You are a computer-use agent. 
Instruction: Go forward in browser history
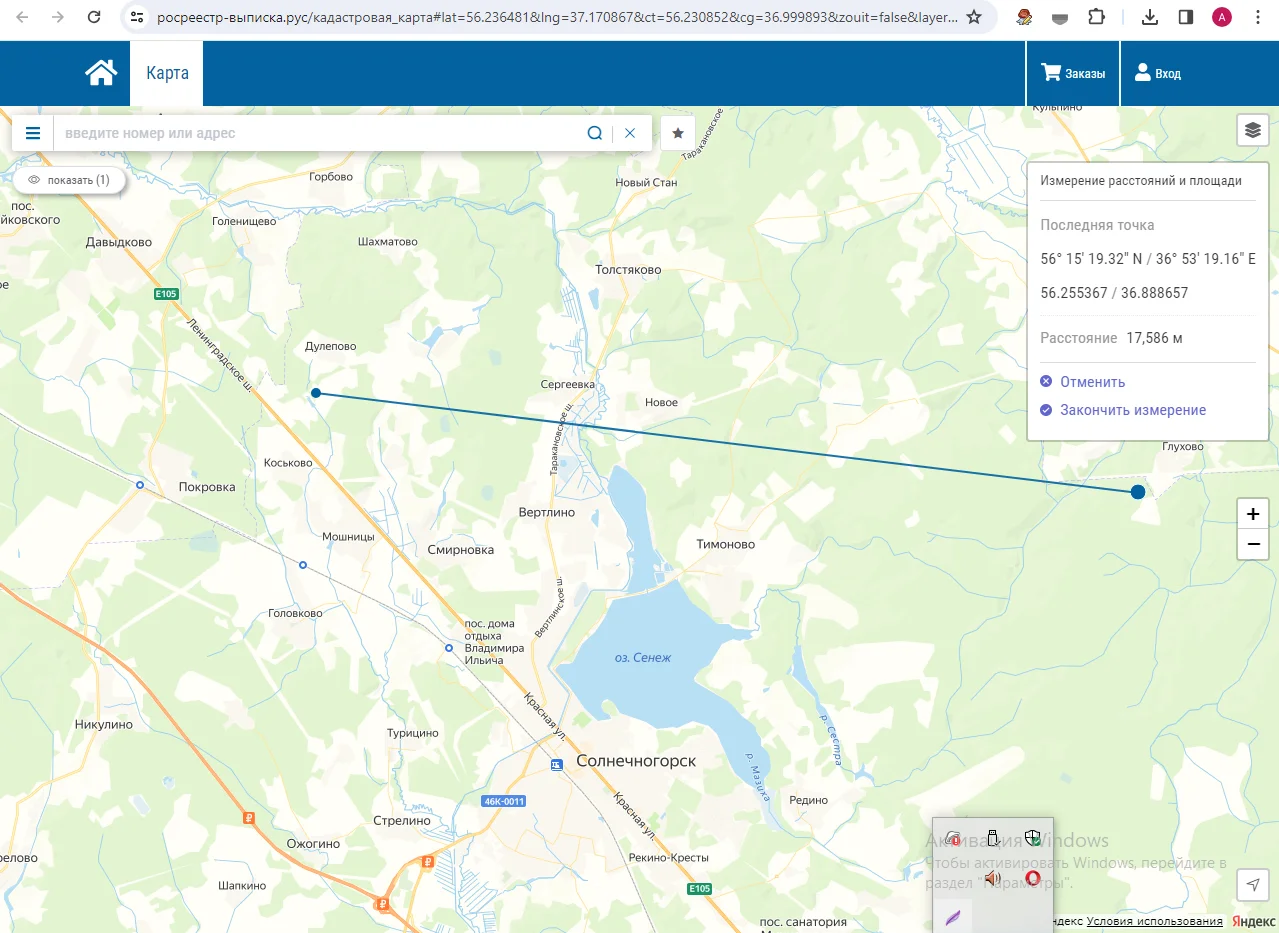58,17
